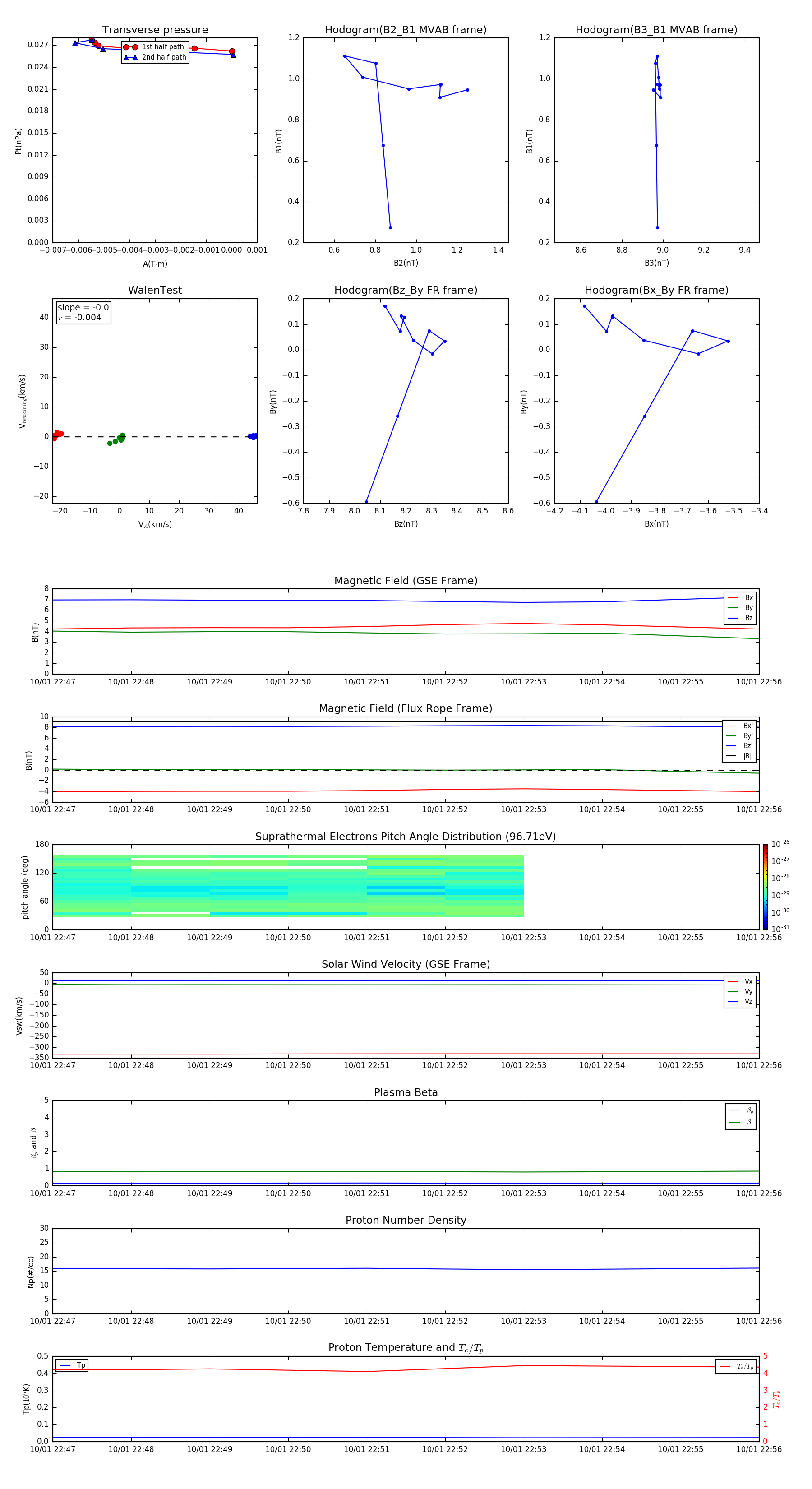Click the "A(T·m)" x-axis label
The image size is (812, 1489).
pos(155,264)
